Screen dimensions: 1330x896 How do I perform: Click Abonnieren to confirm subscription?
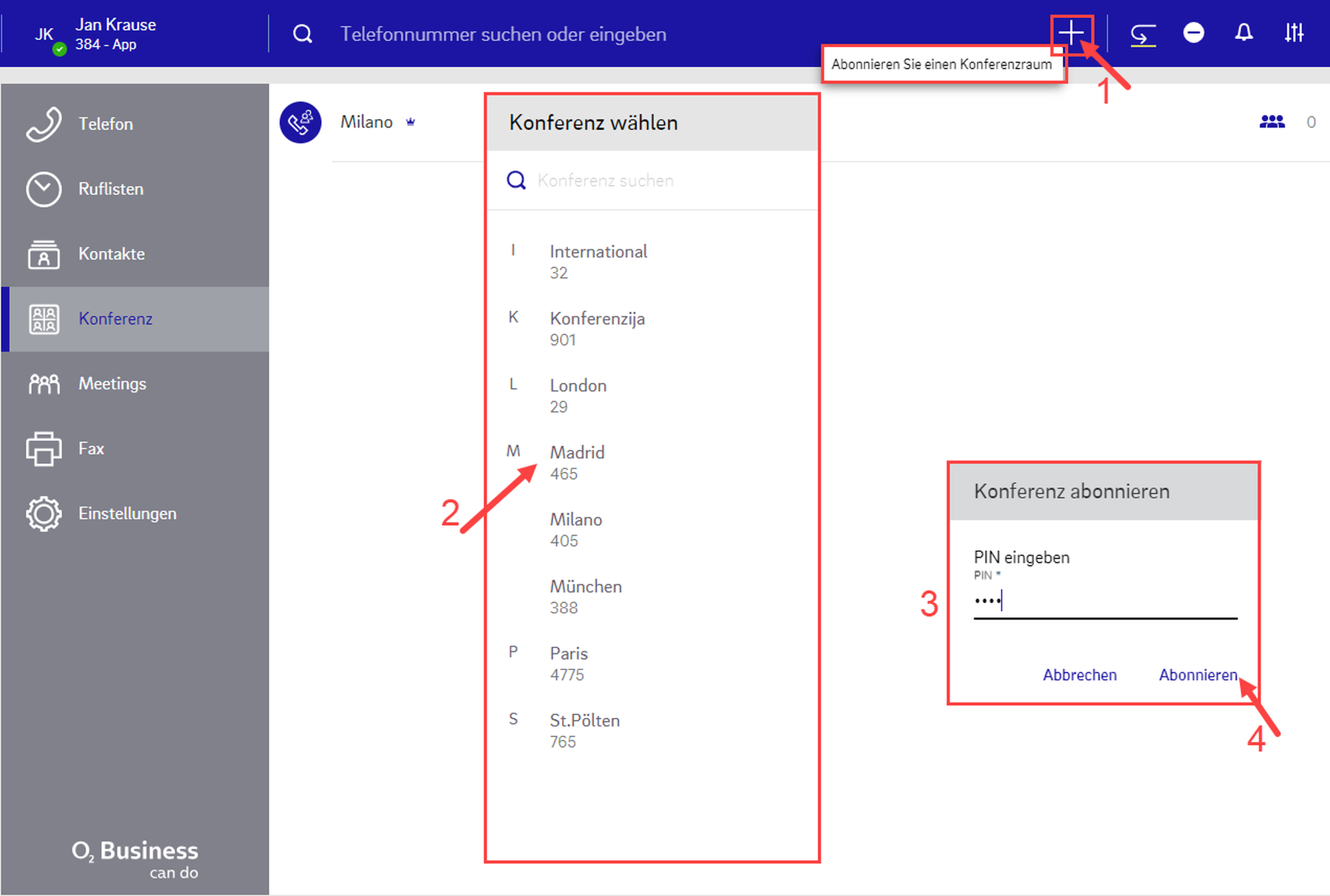pyautogui.click(x=1198, y=675)
